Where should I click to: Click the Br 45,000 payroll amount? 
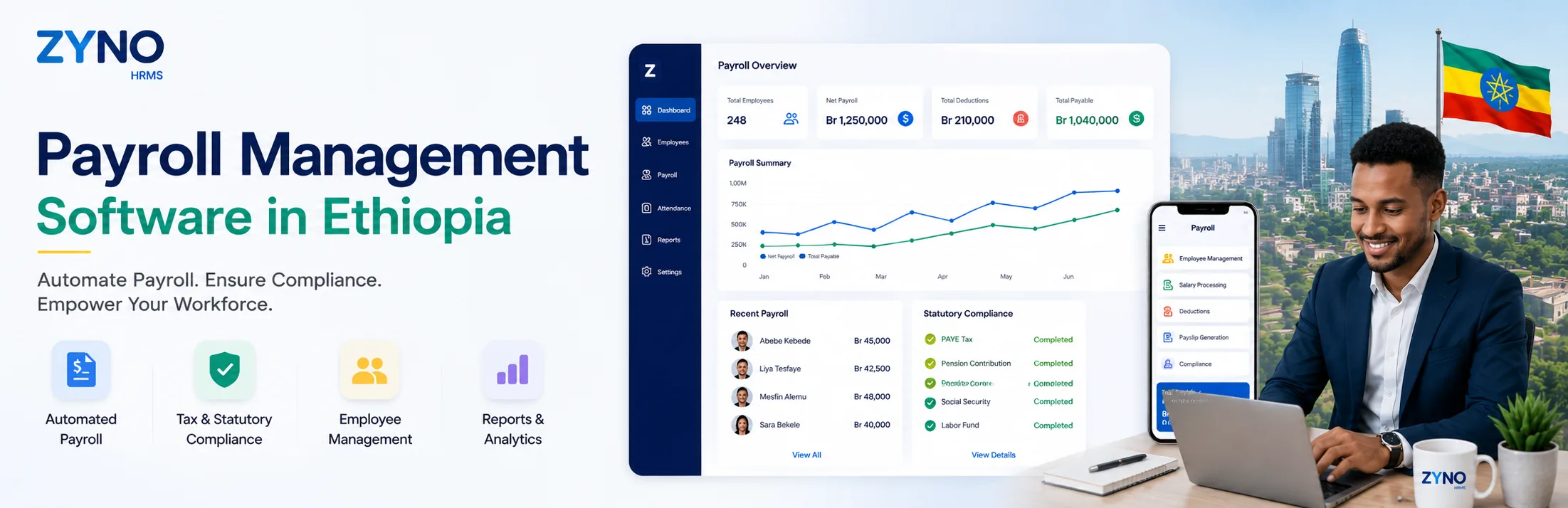pyautogui.click(x=872, y=341)
